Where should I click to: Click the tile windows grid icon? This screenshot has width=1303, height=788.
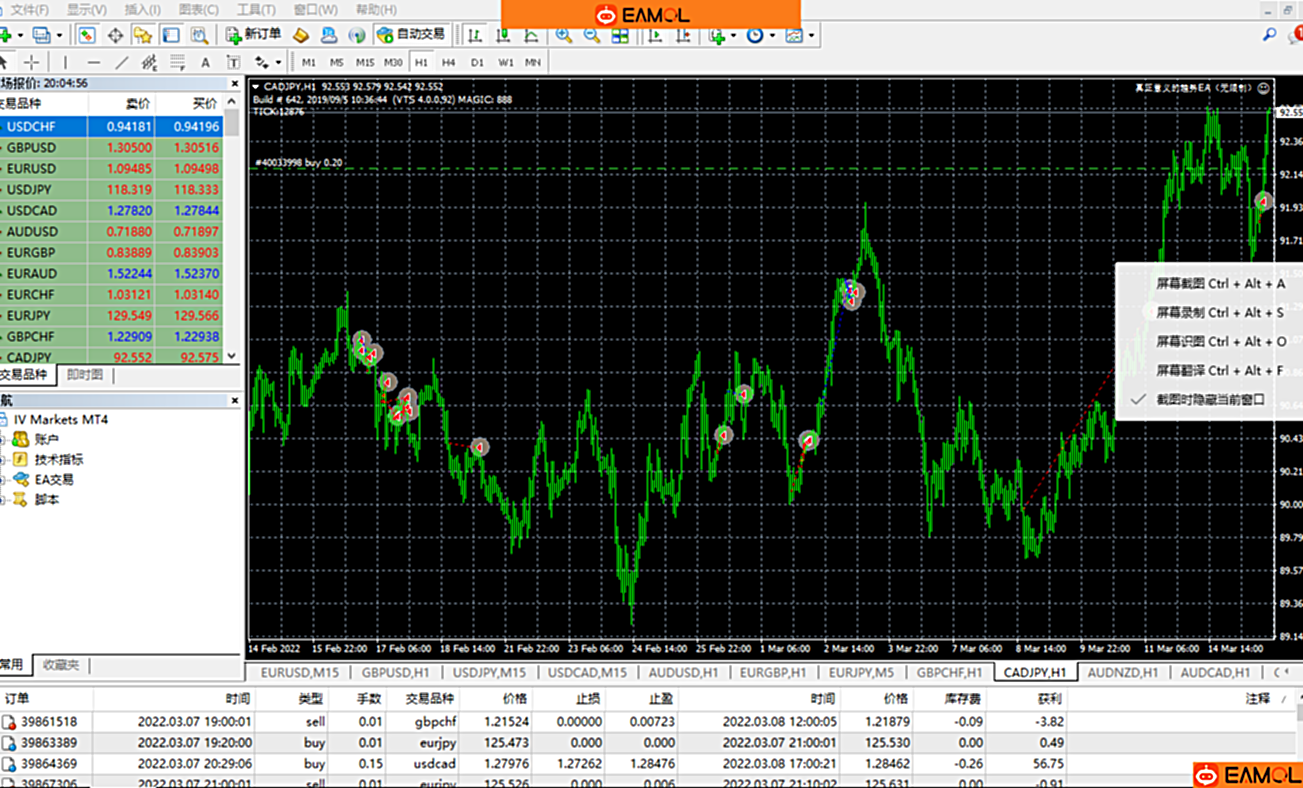pyautogui.click(x=620, y=35)
